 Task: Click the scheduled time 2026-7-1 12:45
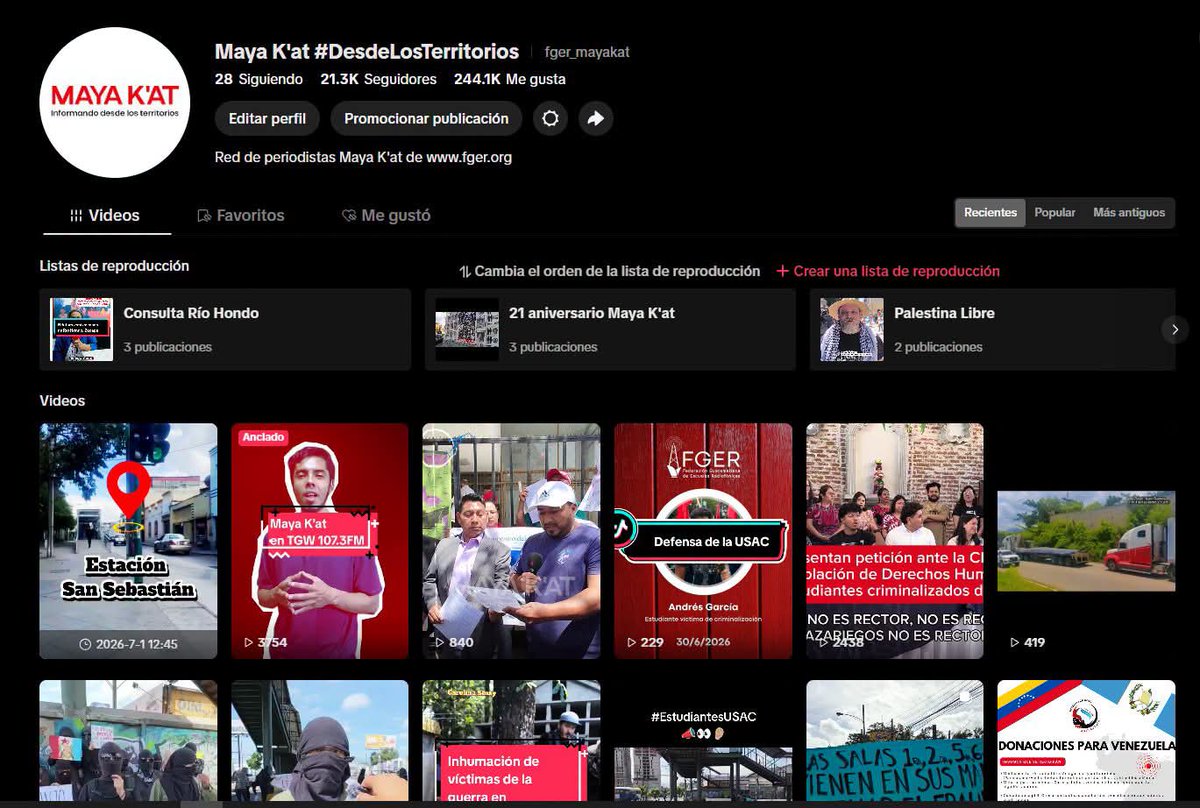pyautogui.click(x=128, y=644)
